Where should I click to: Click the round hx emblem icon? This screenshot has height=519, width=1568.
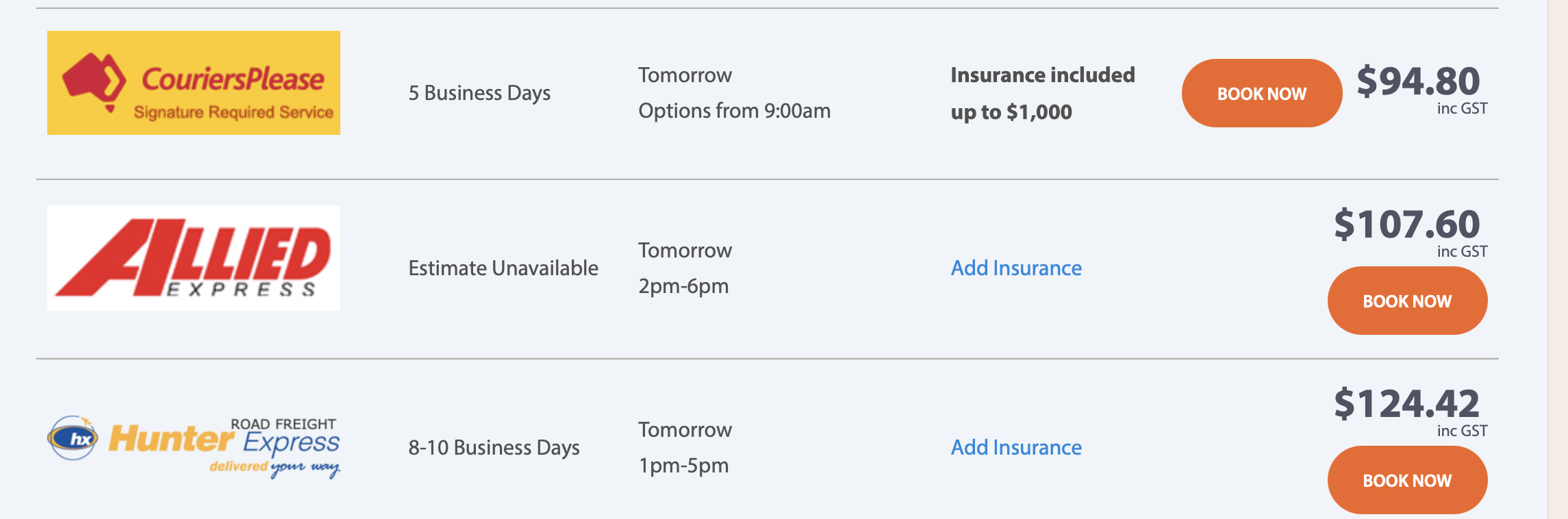click(x=73, y=438)
